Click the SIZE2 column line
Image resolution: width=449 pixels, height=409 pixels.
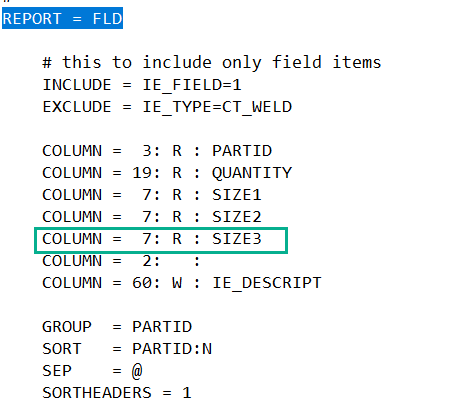152,217
